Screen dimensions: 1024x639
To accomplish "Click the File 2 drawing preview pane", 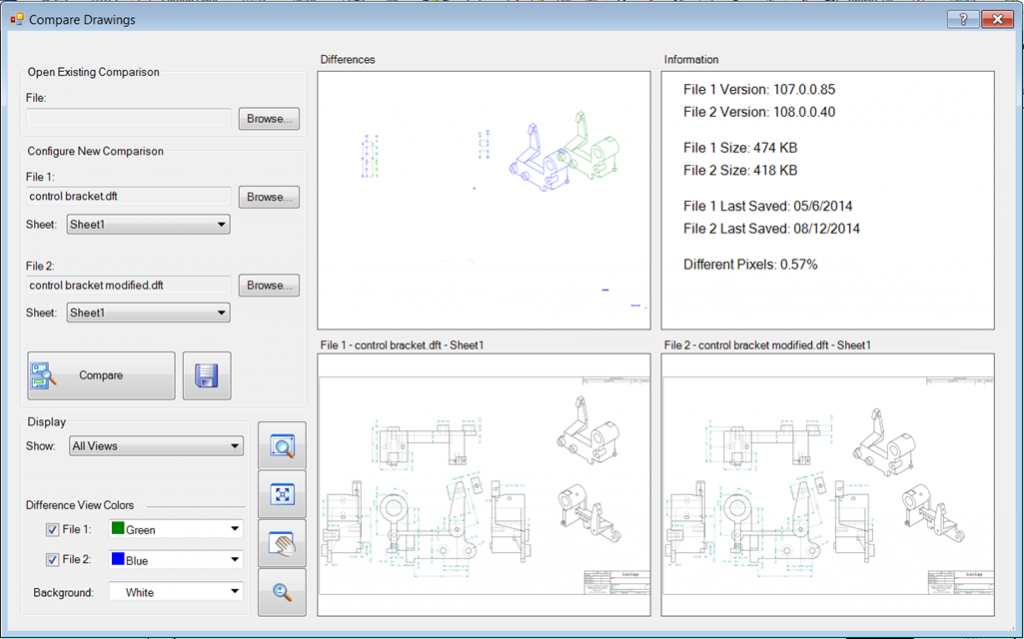I will 827,485.
